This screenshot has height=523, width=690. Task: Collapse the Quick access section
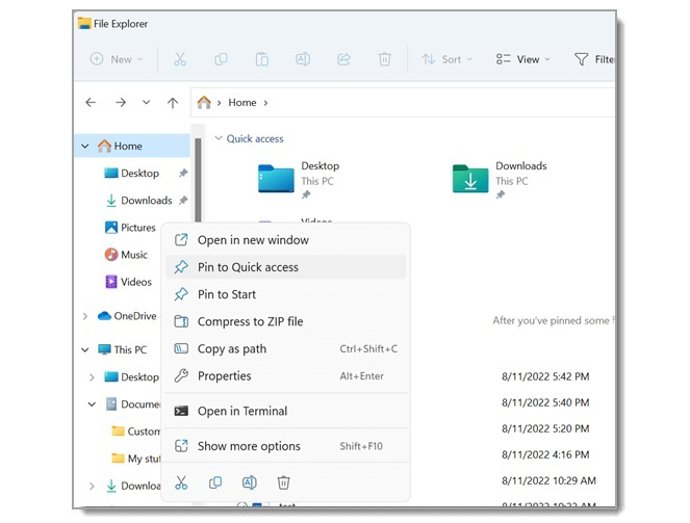pyautogui.click(x=218, y=138)
